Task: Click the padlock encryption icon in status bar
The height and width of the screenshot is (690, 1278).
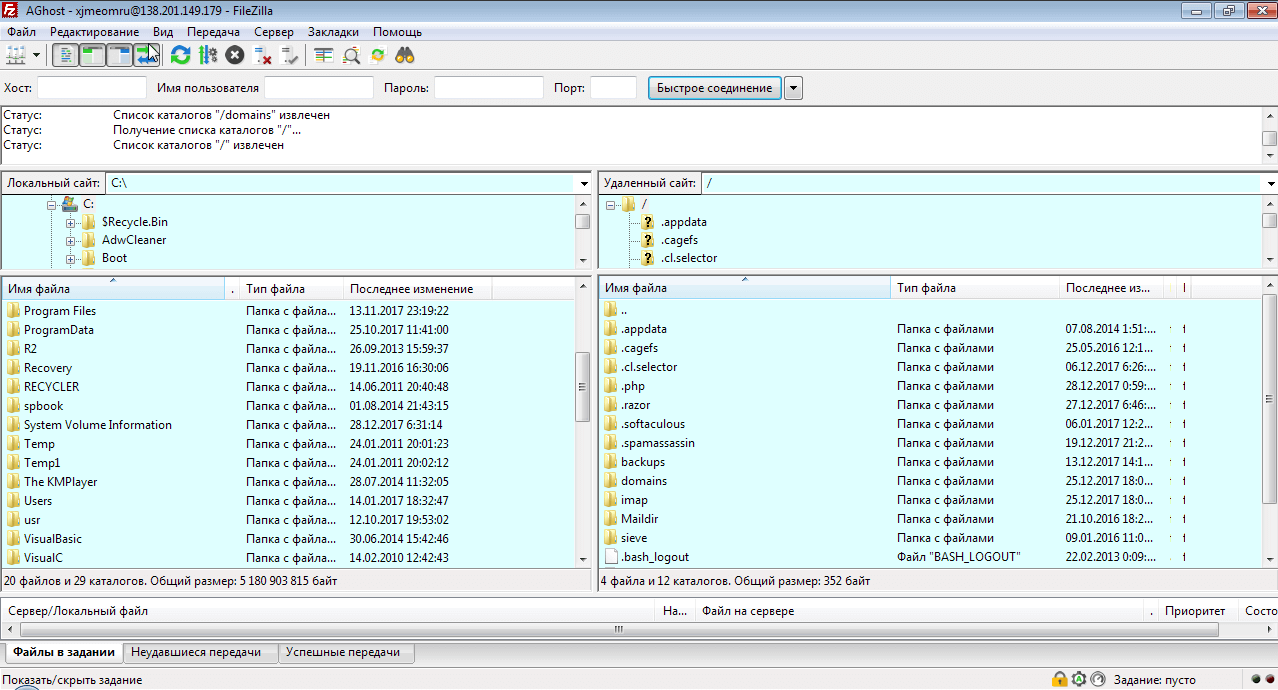Action: click(x=1059, y=680)
